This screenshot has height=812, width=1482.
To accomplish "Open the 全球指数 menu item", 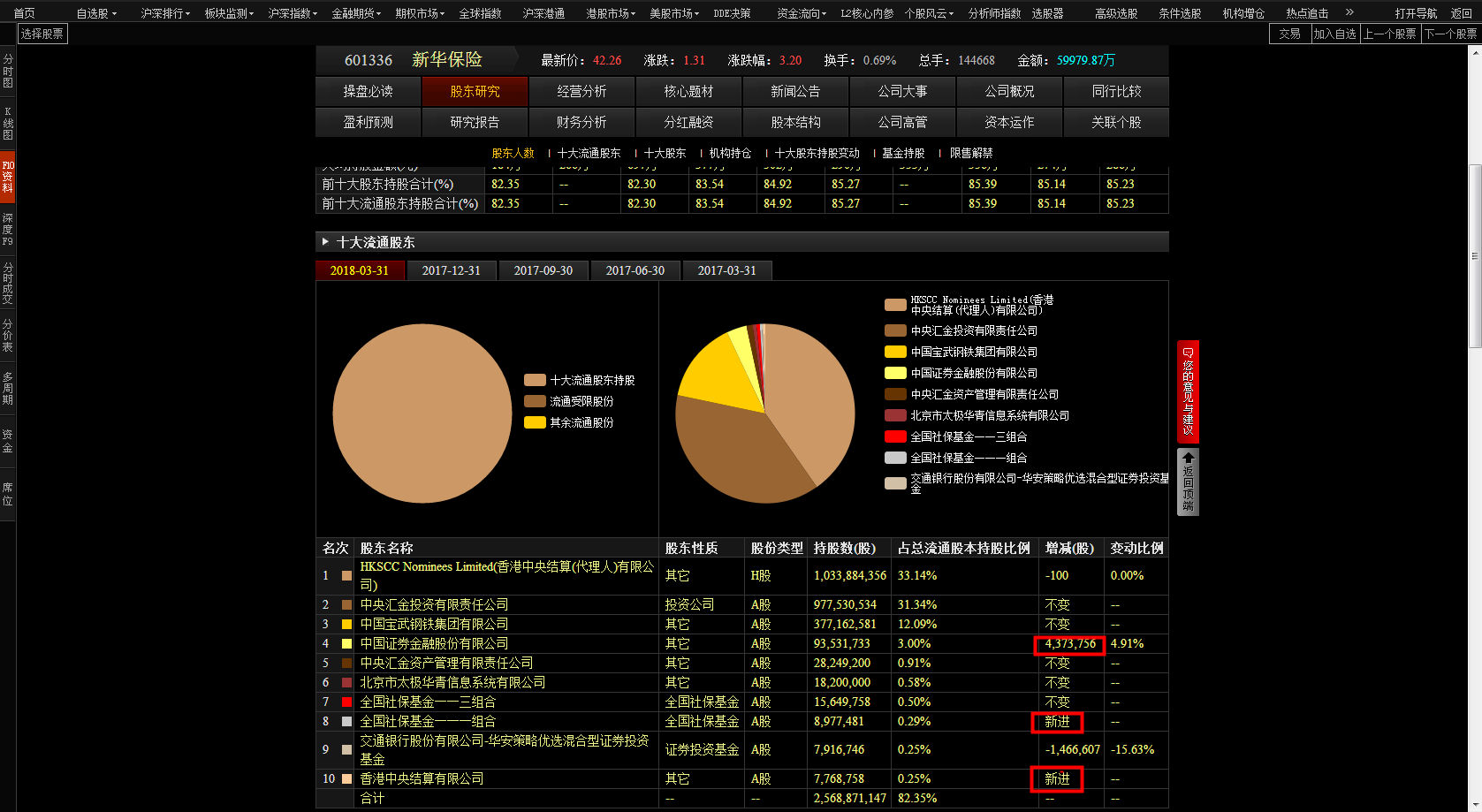I will (x=480, y=13).
